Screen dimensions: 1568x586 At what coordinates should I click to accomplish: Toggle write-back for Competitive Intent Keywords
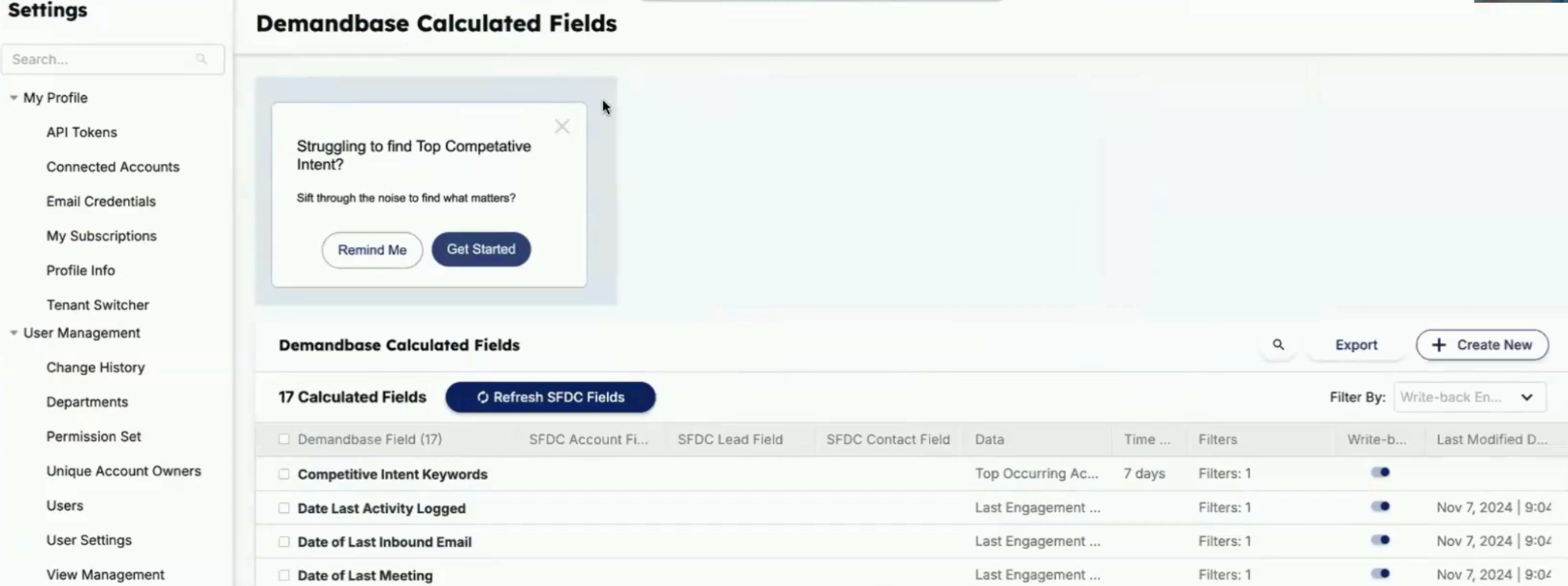point(1381,472)
